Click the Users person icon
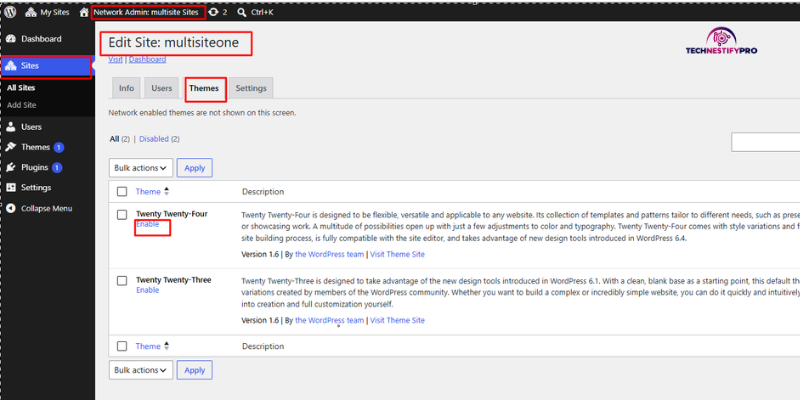The width and height of the screenshot is (800, 400). click(x=11, y=127)
